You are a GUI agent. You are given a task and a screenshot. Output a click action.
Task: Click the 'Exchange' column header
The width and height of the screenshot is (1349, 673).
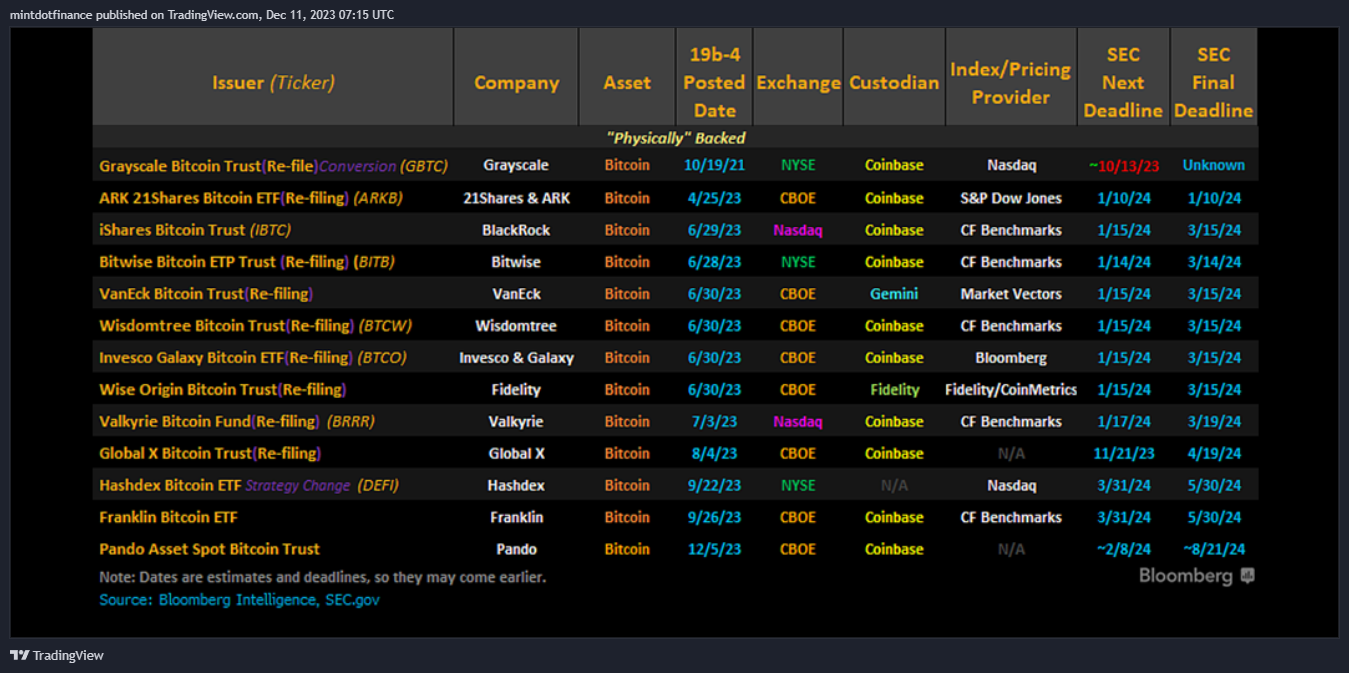pyautogui.click(x=798, y=83)
